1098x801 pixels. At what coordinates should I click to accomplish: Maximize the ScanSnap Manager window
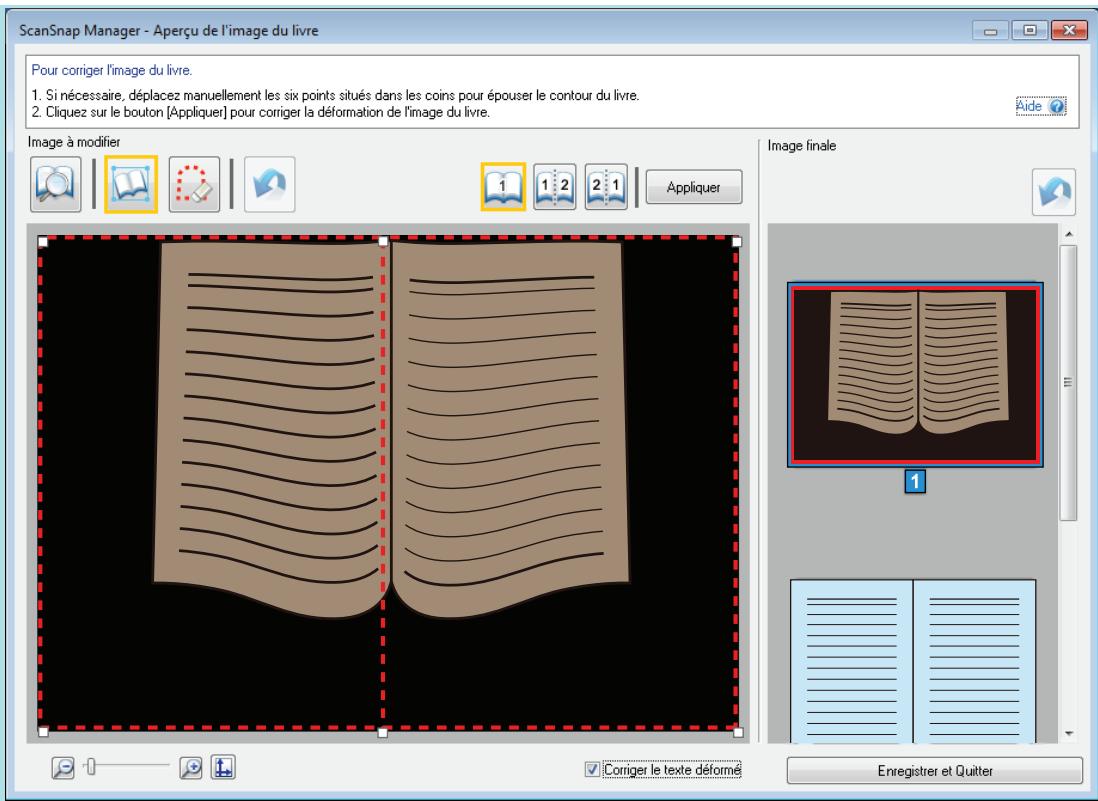point(1029,30)
